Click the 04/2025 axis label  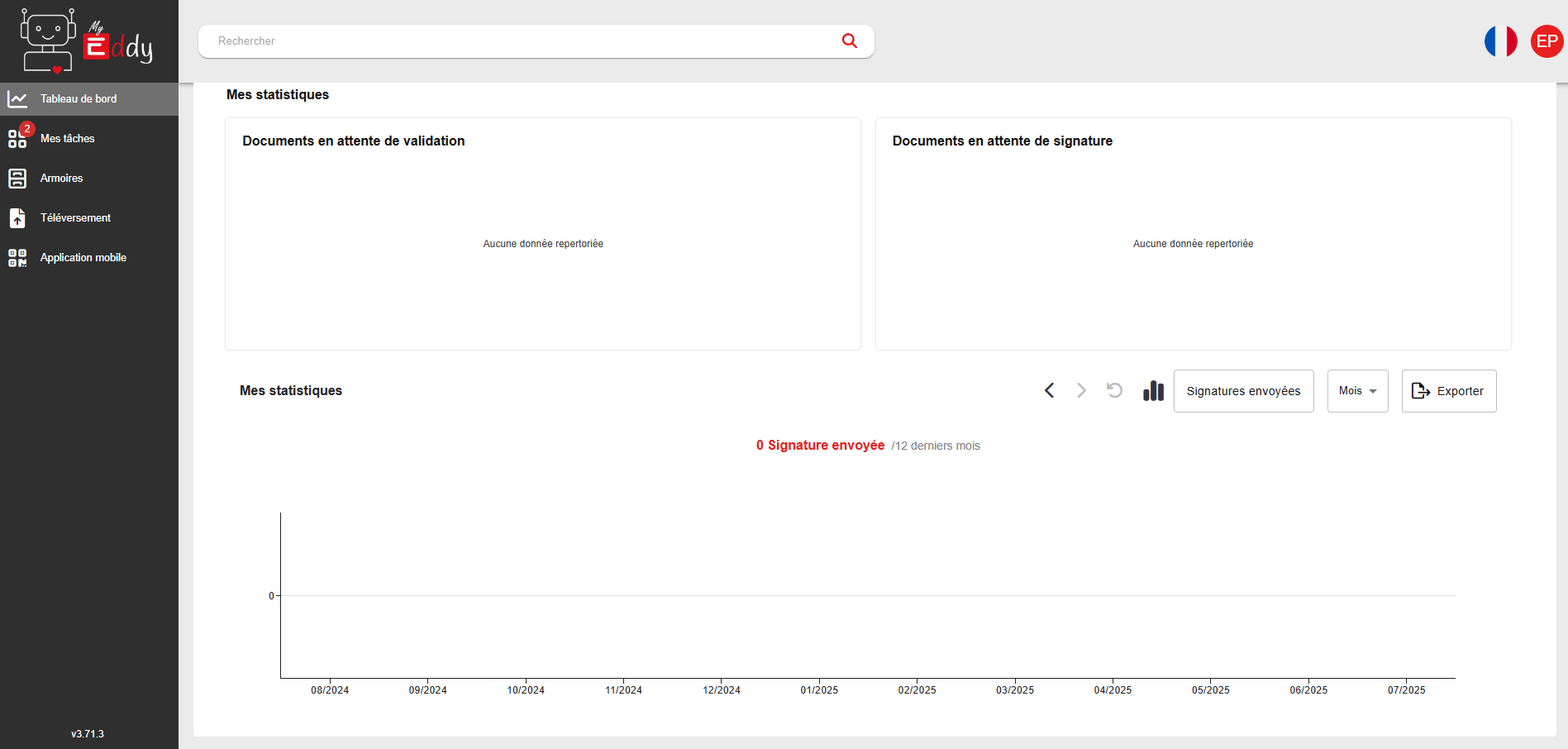pos(1113,690)
